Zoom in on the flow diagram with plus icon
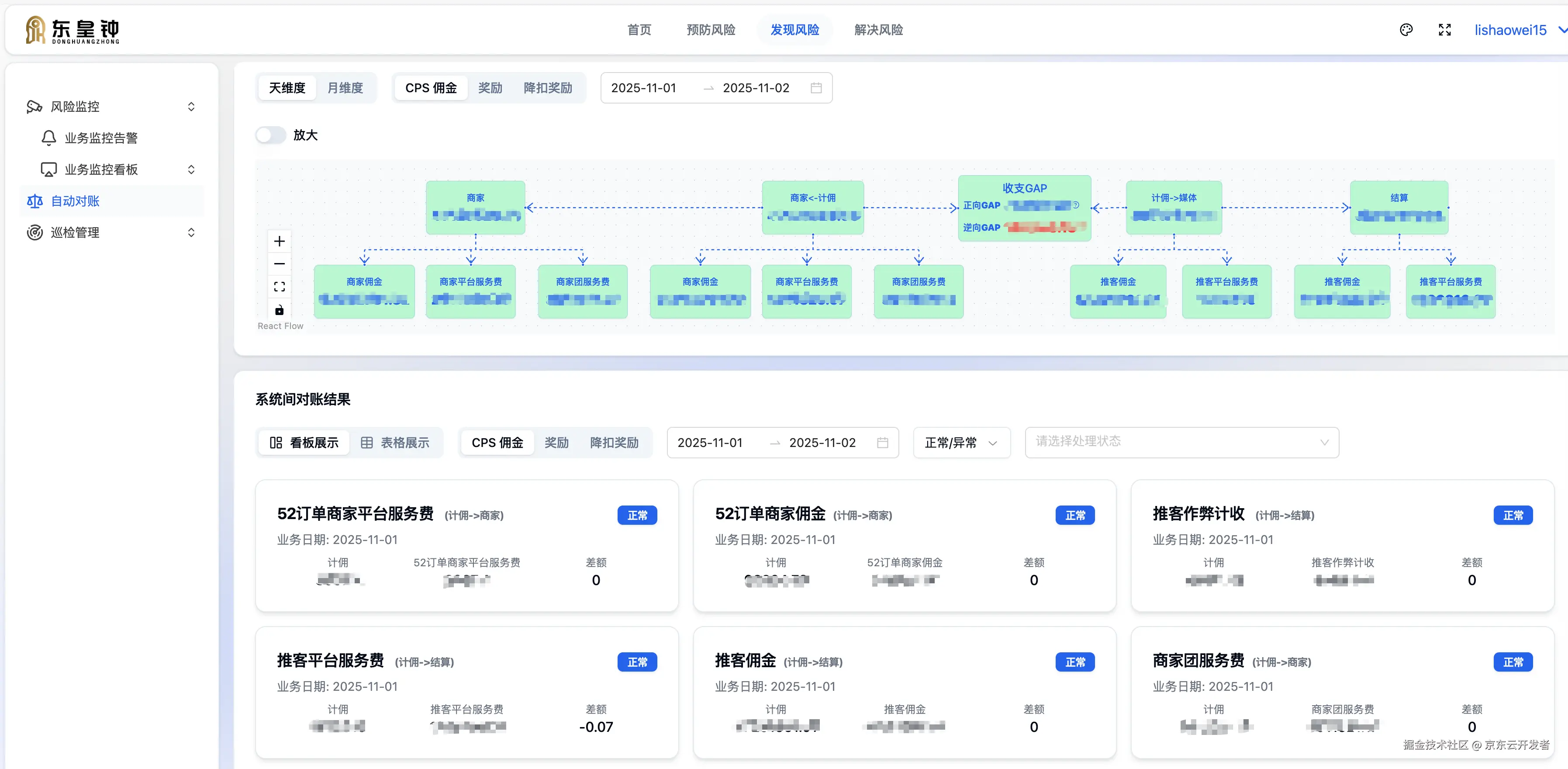This screenshot has width=1568, height=769. tap(280, 240)
